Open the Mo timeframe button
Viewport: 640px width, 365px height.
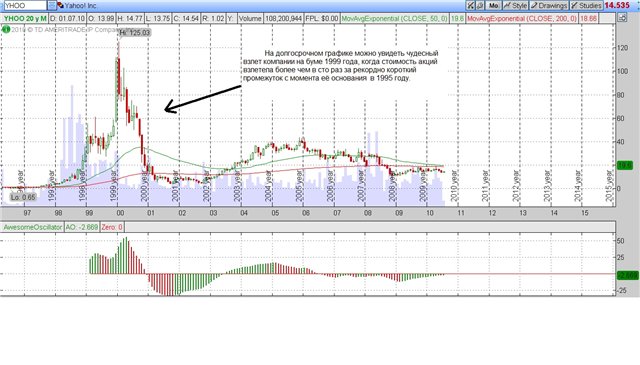(493, 6)
